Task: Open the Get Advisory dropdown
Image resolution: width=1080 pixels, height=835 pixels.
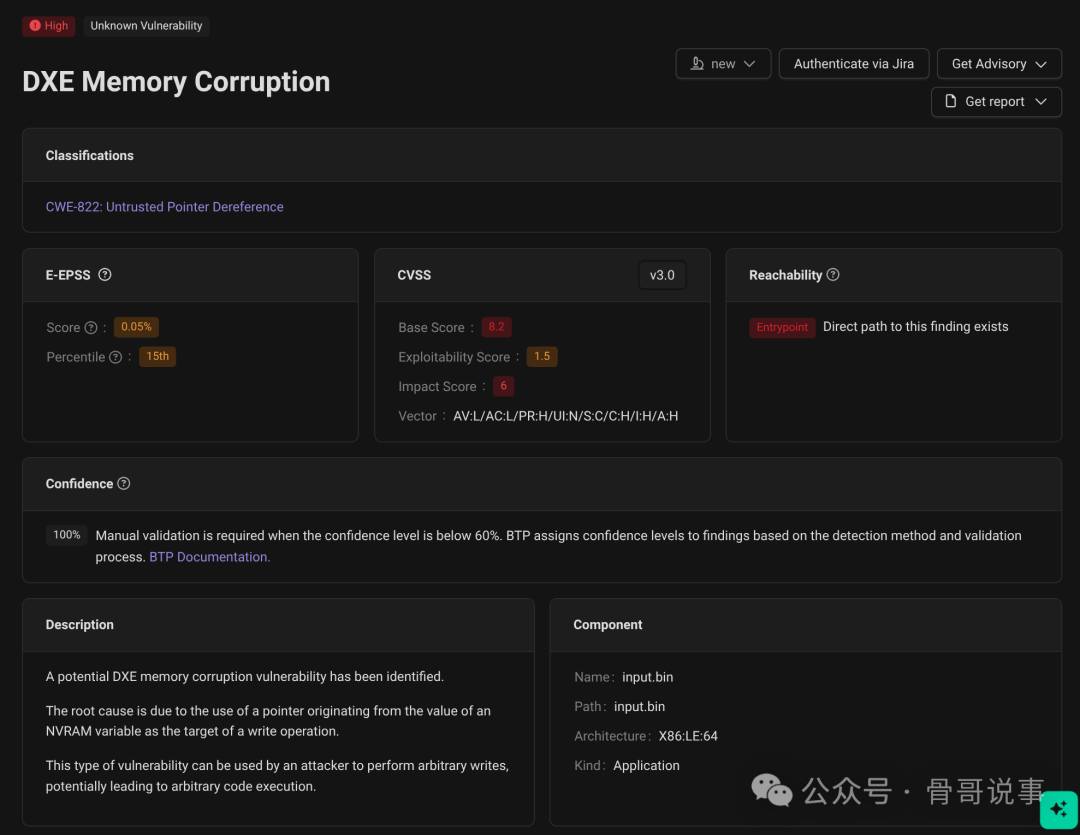Action: pos(998,64)
